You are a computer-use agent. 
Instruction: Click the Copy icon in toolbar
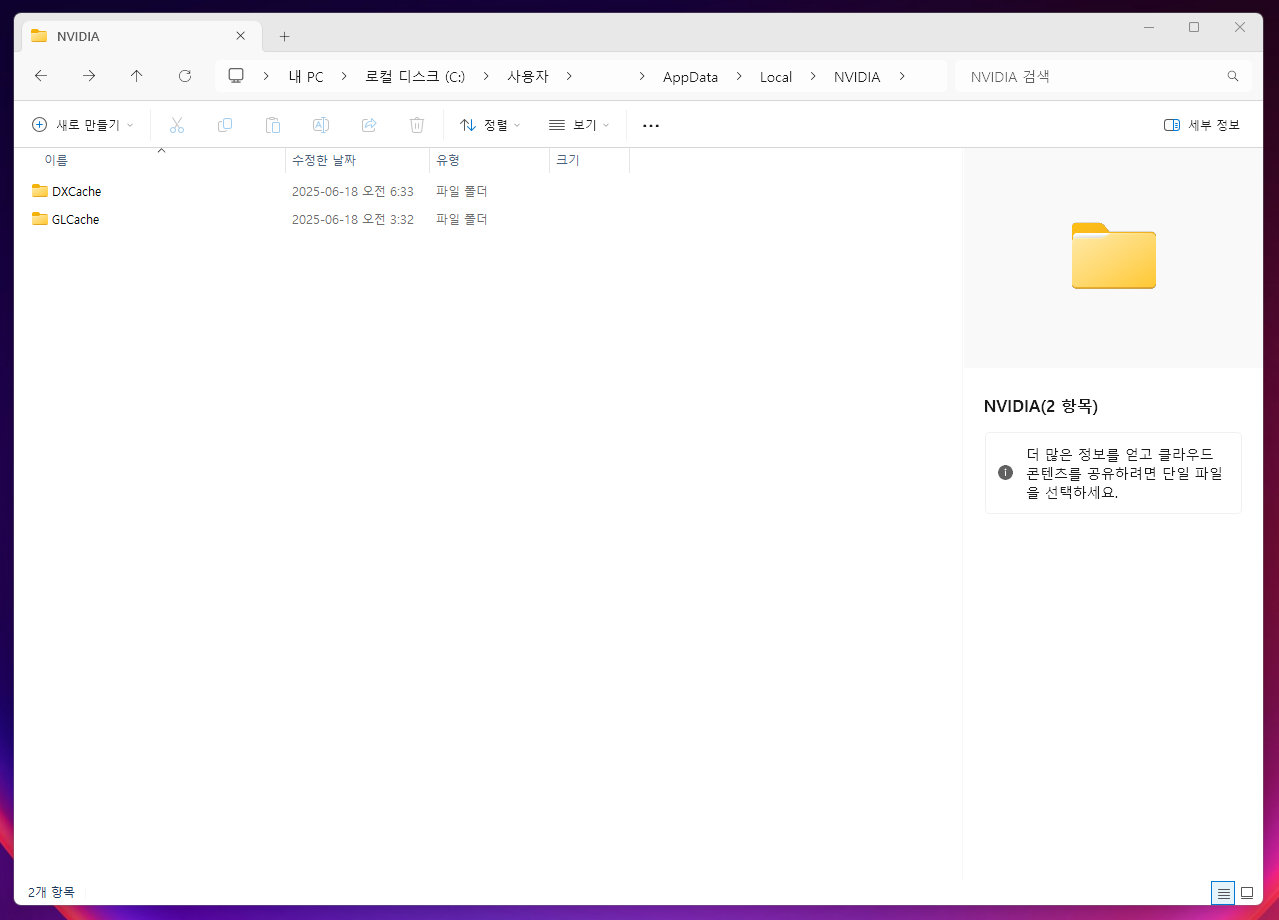[x=225, y=125]
